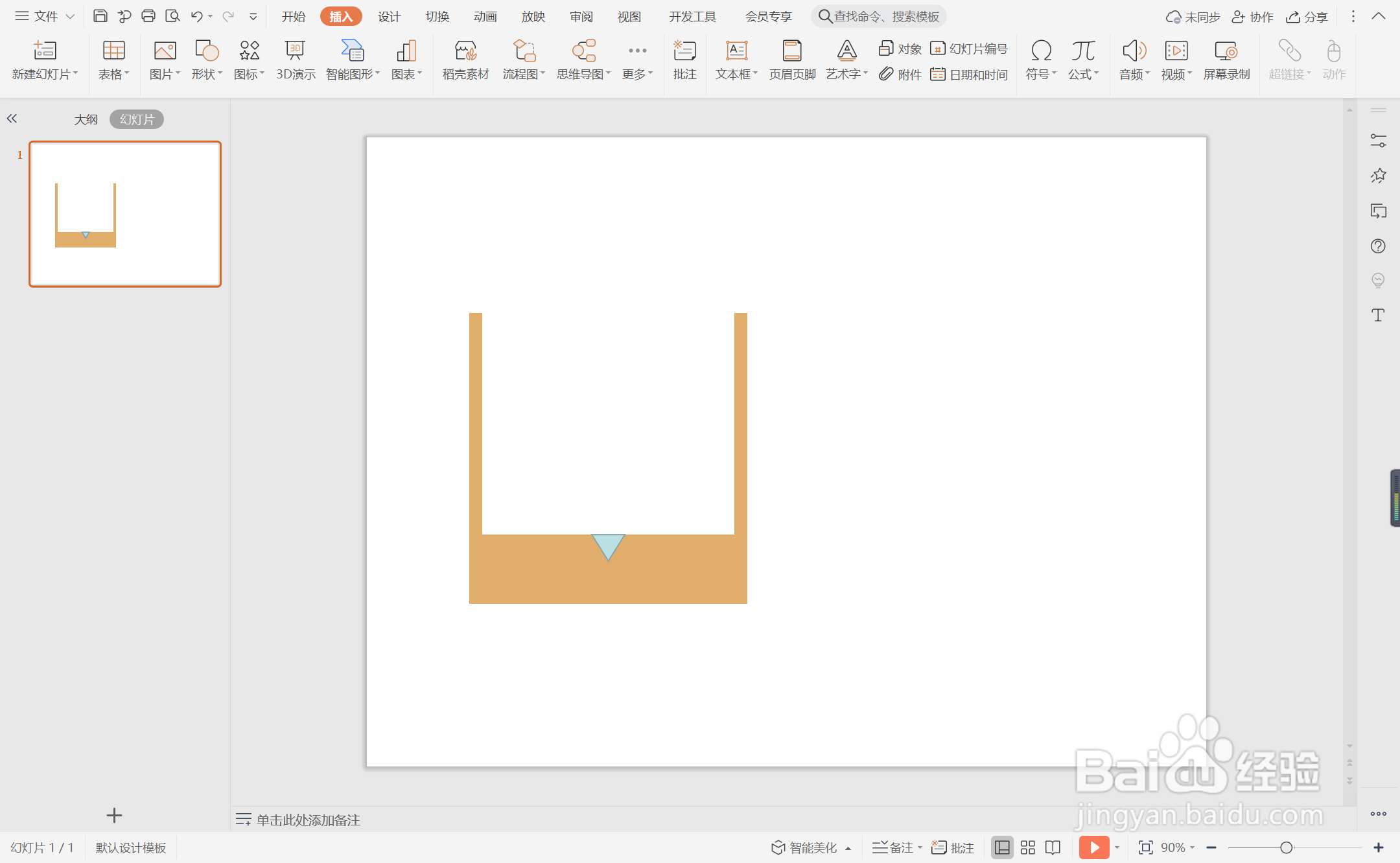Switch to slide sorter grid view

pos(1028,847)
